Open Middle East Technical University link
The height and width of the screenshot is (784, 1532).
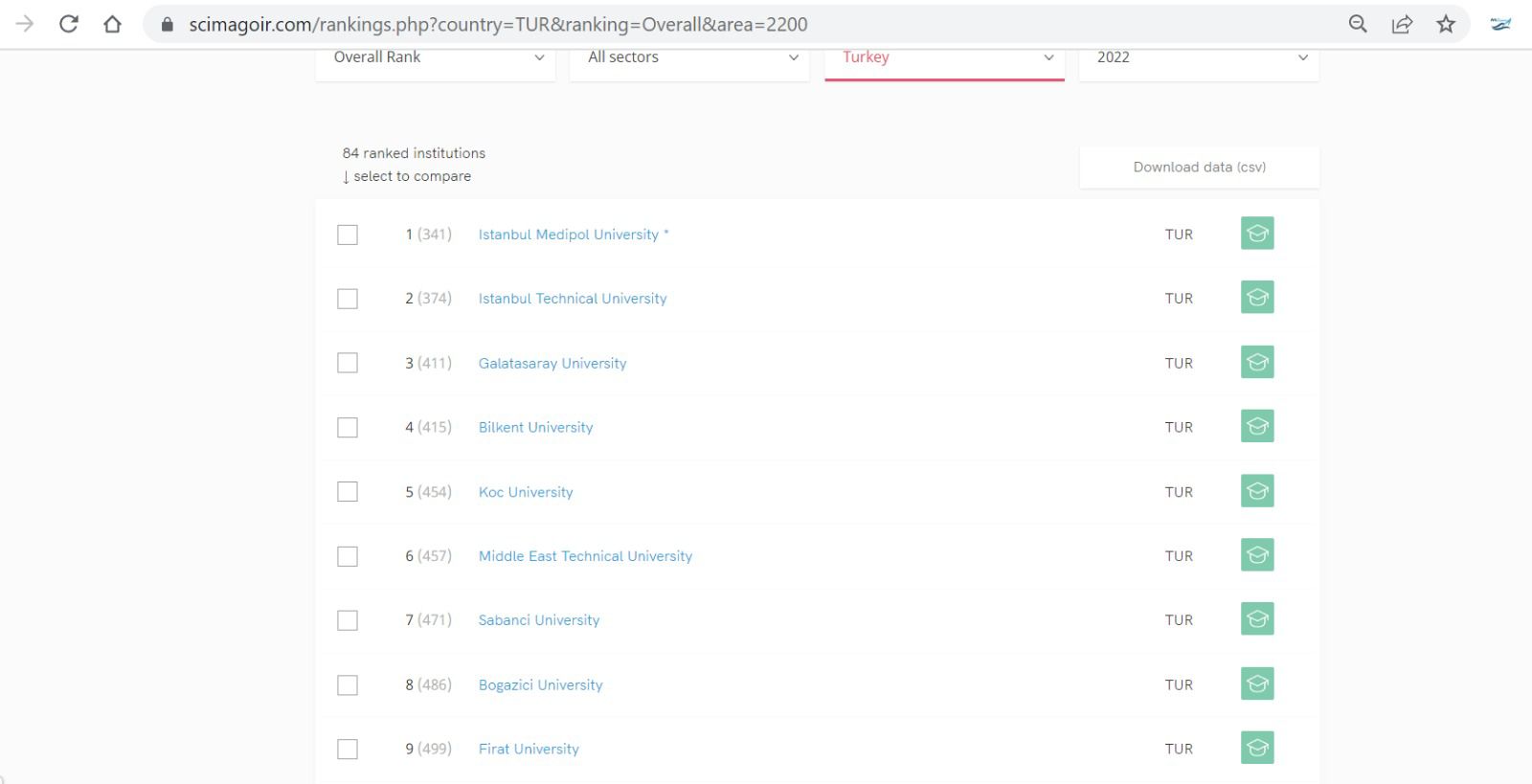[x=585, y=556]
